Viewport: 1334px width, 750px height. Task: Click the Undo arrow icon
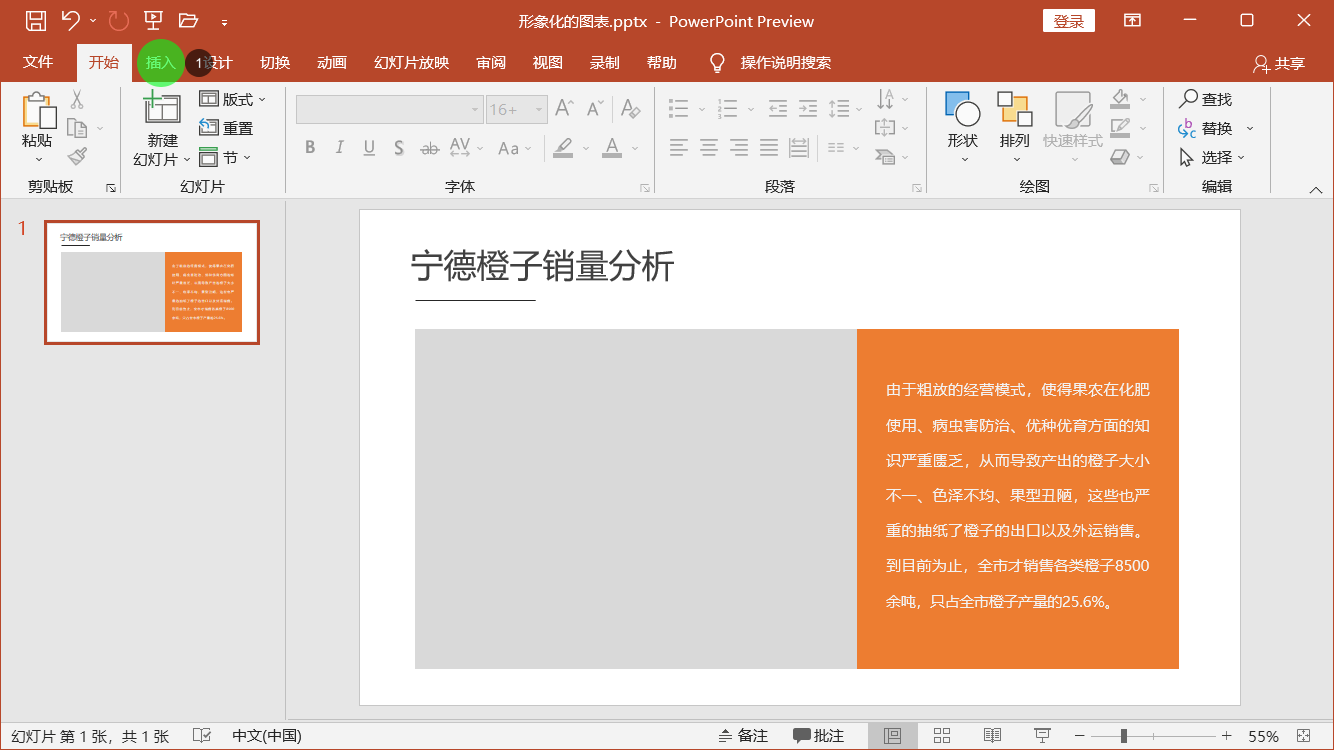pyautogui.click(x=70, y=20)
